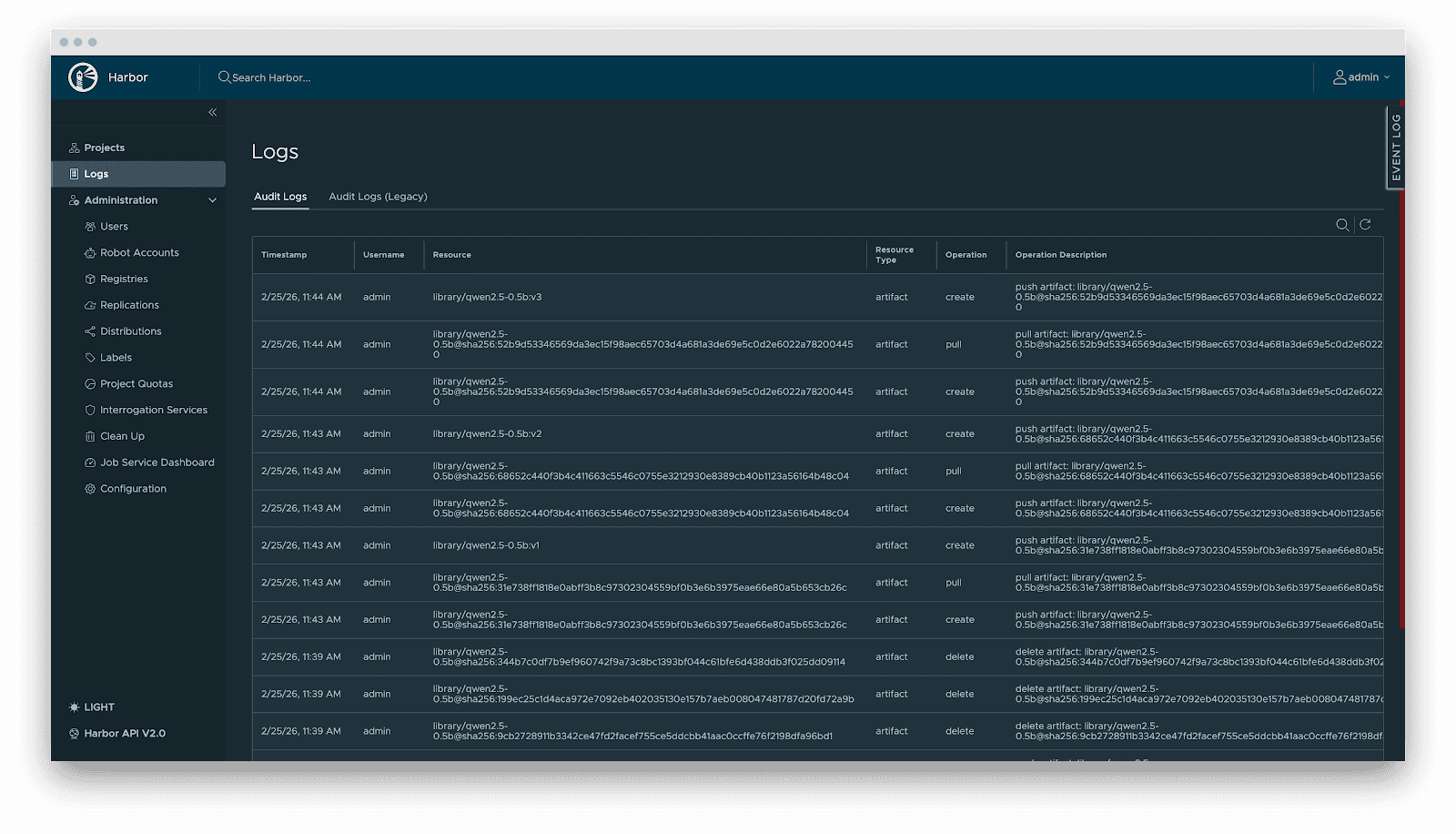Toggle LIGHT theme mode
This screenshot has width=1456, height=834.
91,707
